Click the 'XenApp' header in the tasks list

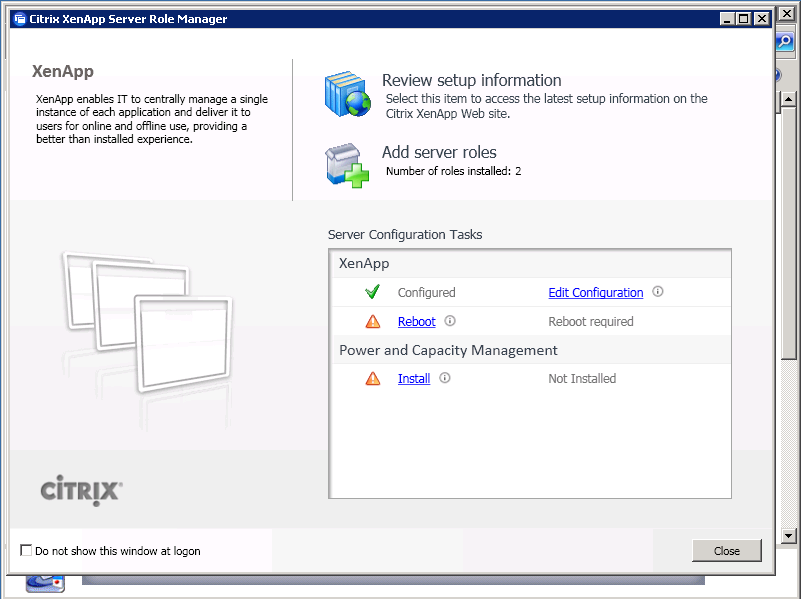point(364,263)
